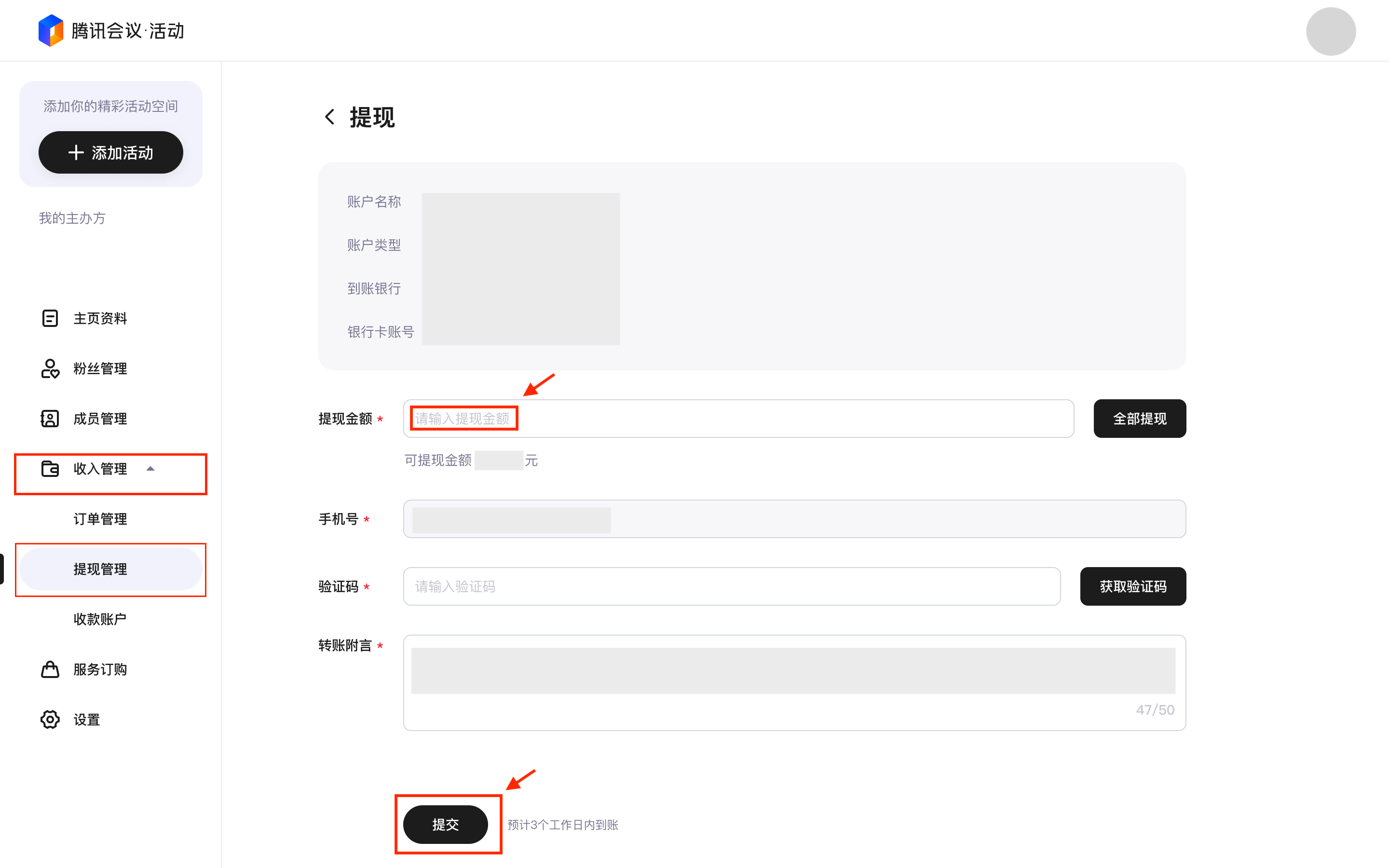The width and height of the screenshot is (1389, 868).
Task: Open 主页资料 in the sidebar
Action: 111,318
